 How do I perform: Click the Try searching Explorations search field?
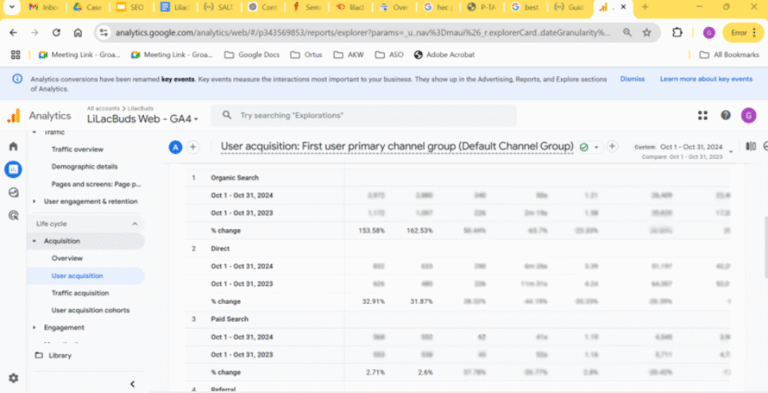(x=363, y=116)
